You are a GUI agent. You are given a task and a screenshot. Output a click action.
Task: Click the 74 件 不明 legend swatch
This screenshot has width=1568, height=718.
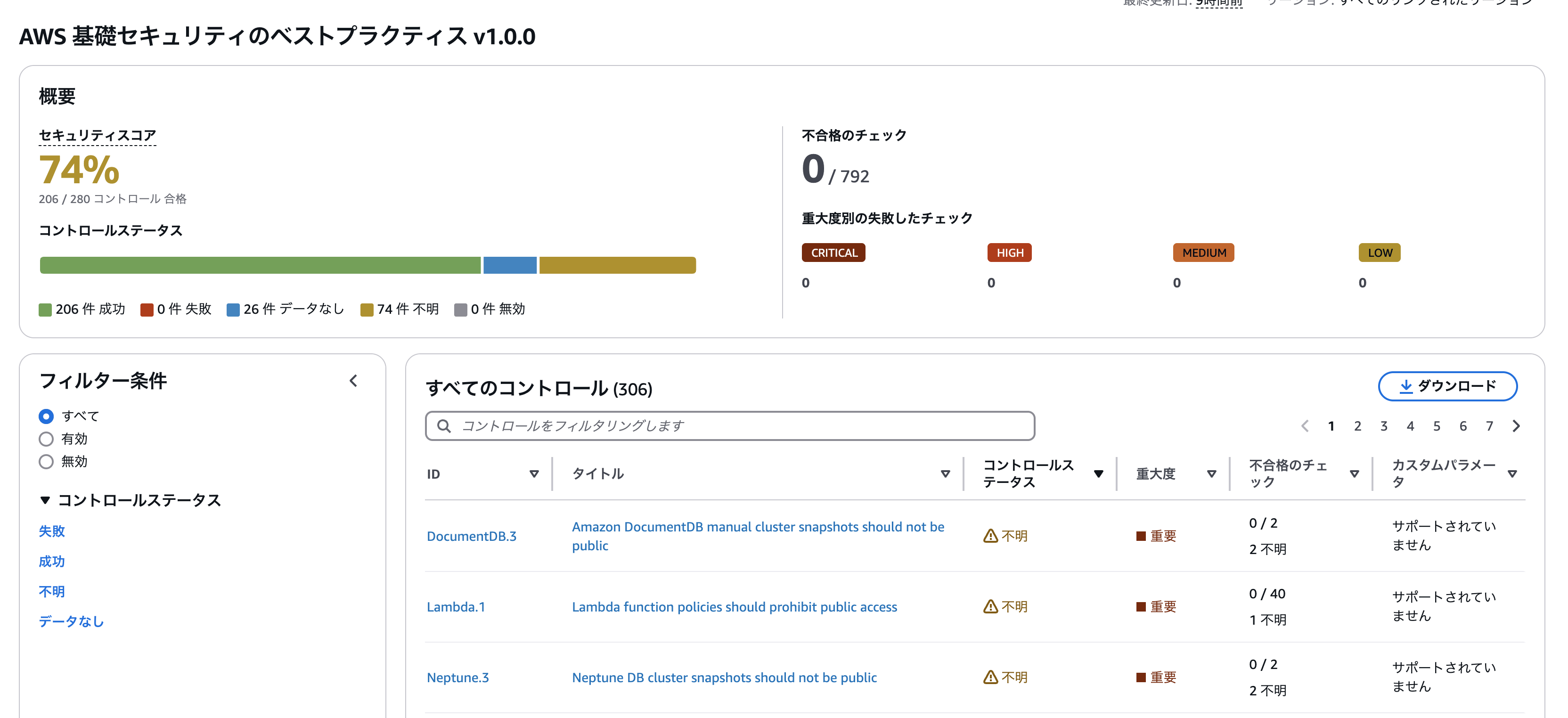click(367, 310)
